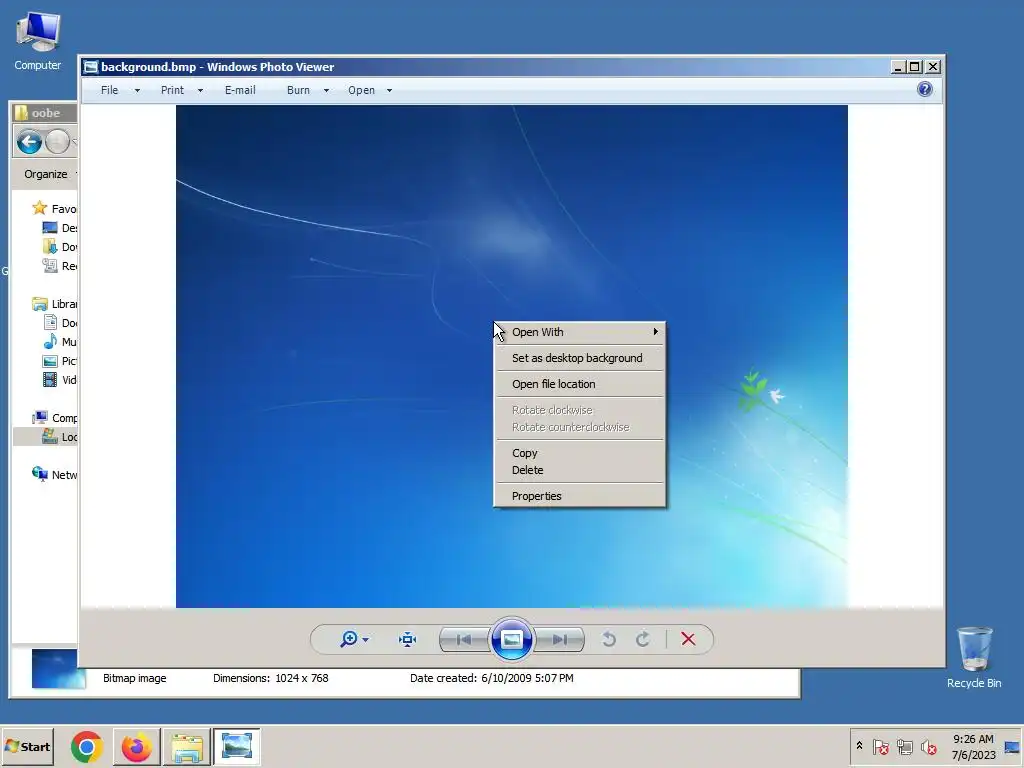Click Show desktop icon at taskbar end
This screenshot has width=1024, height=768.
pos(1013,747)
